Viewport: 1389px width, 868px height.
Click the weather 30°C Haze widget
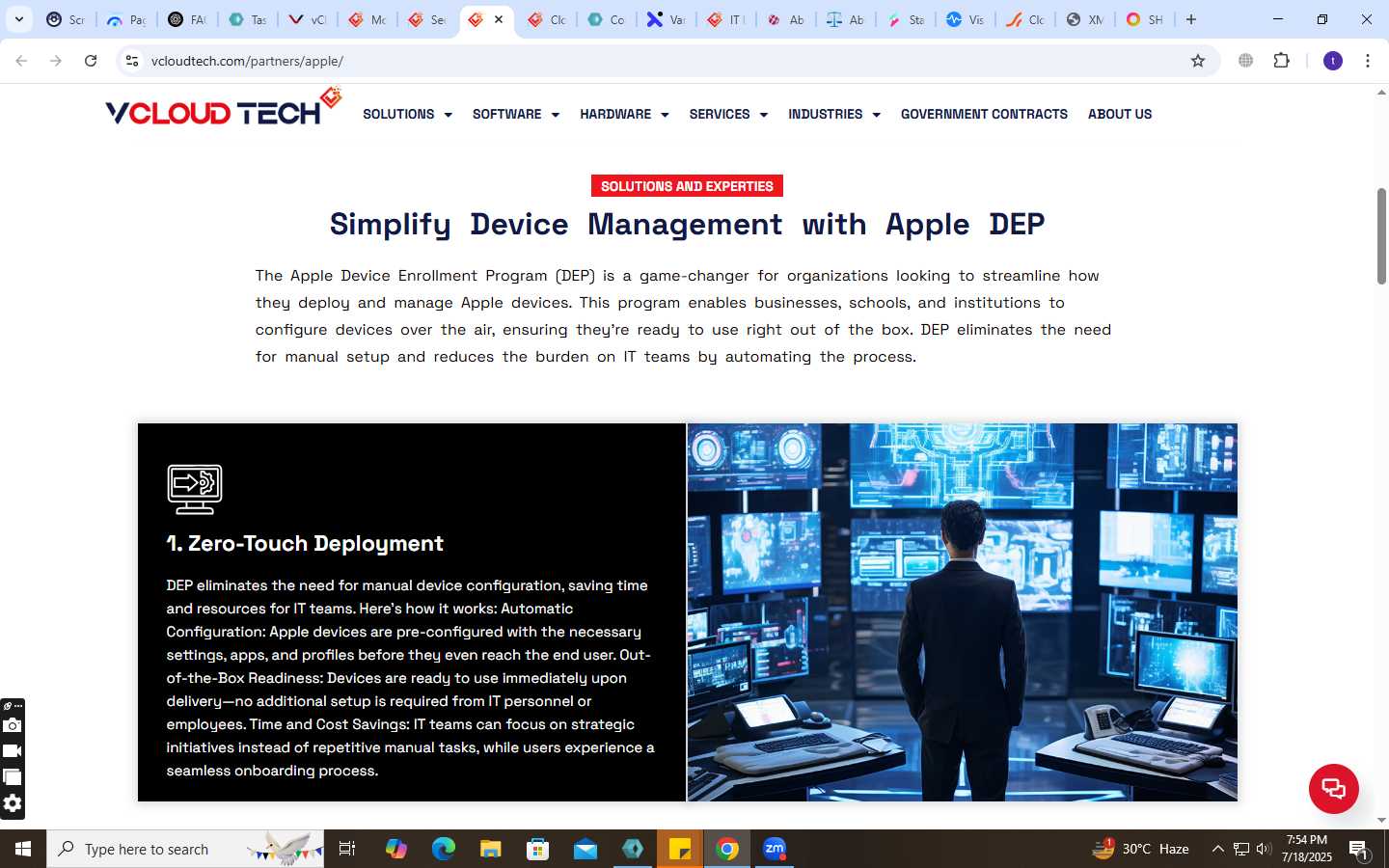(1140, 849)
